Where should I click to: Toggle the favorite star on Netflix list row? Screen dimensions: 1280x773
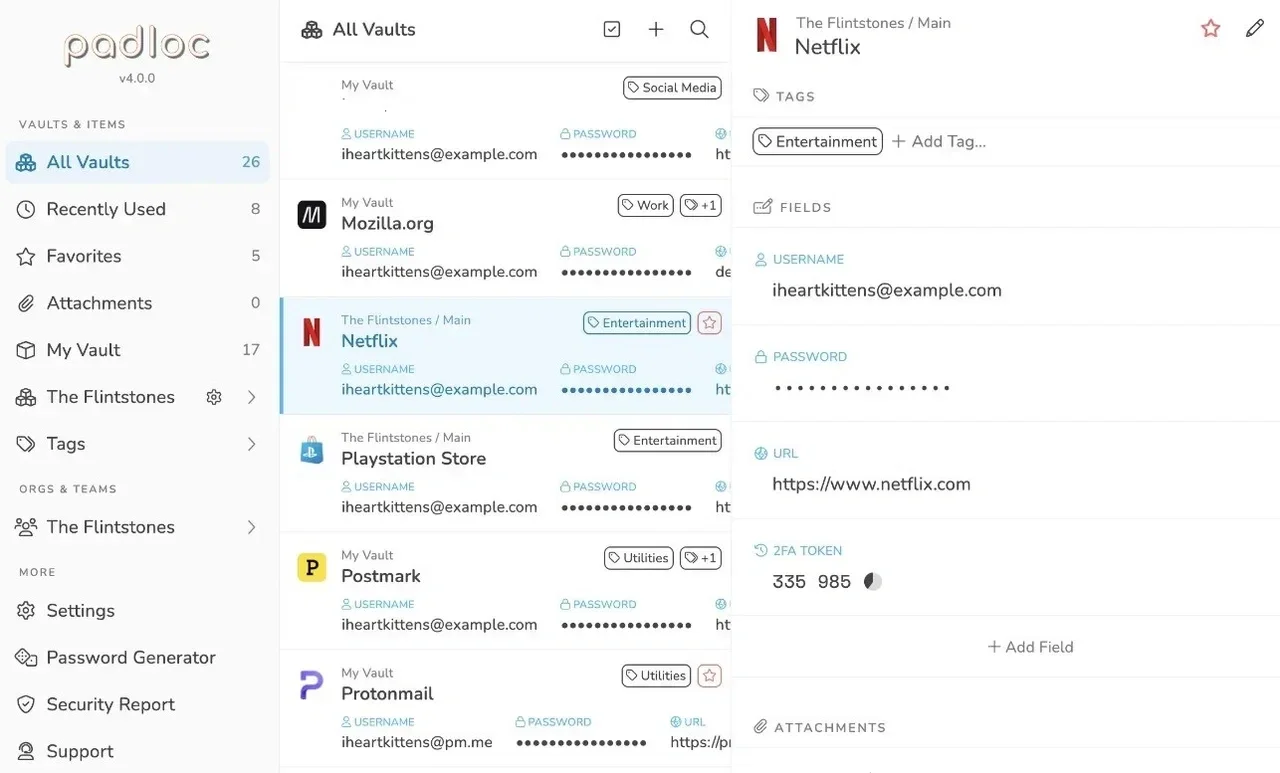(709, 323)
